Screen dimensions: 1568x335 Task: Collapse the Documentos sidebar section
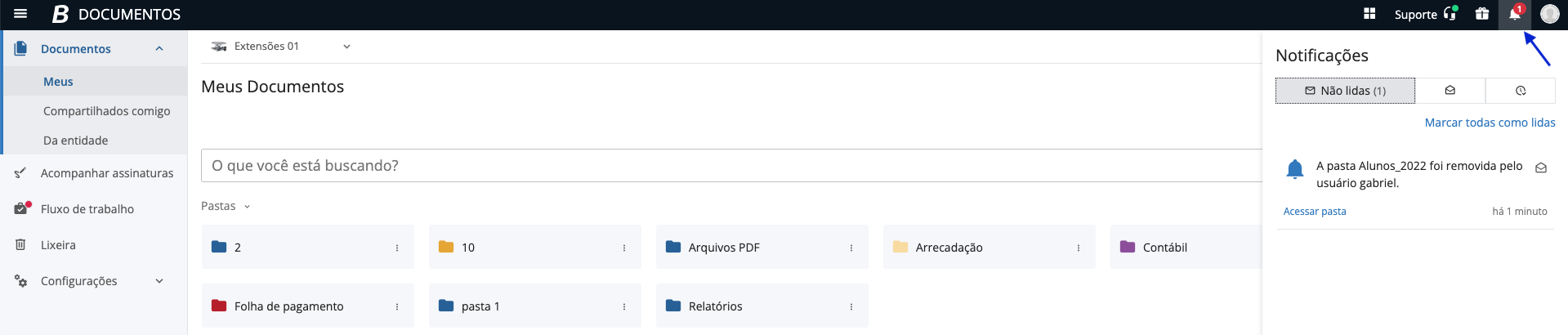pos(159,49)
